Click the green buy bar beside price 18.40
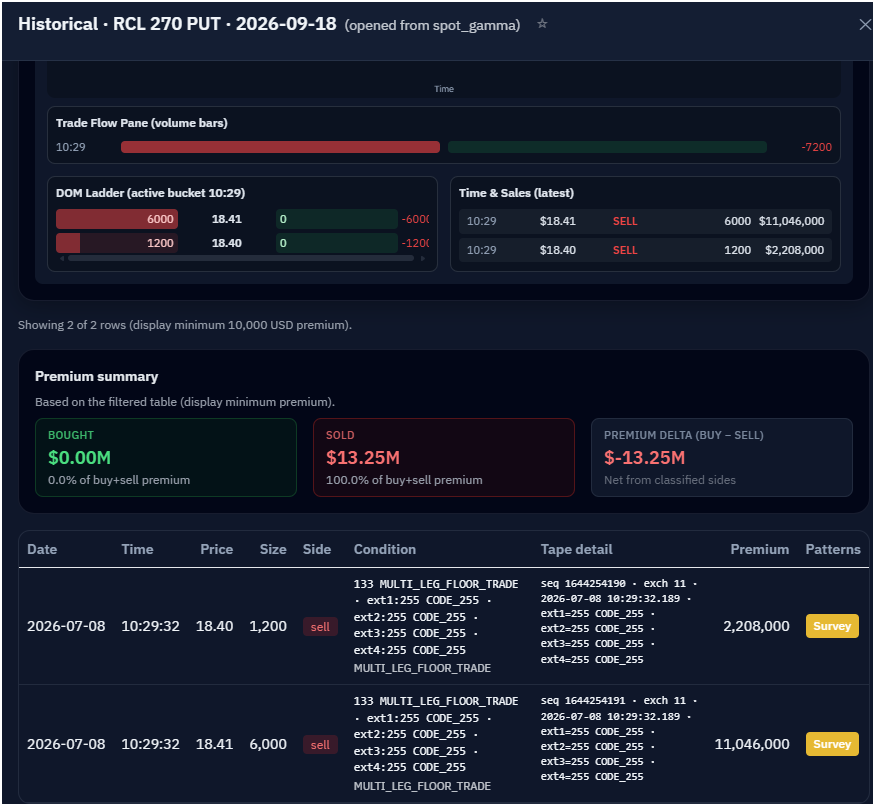 coord(336,243)
